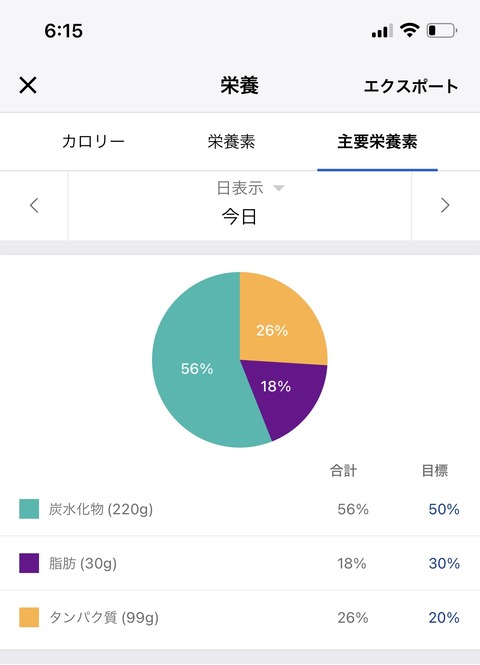Tap the エクスポート button
480x665 pixels.
tap(410, 86)
